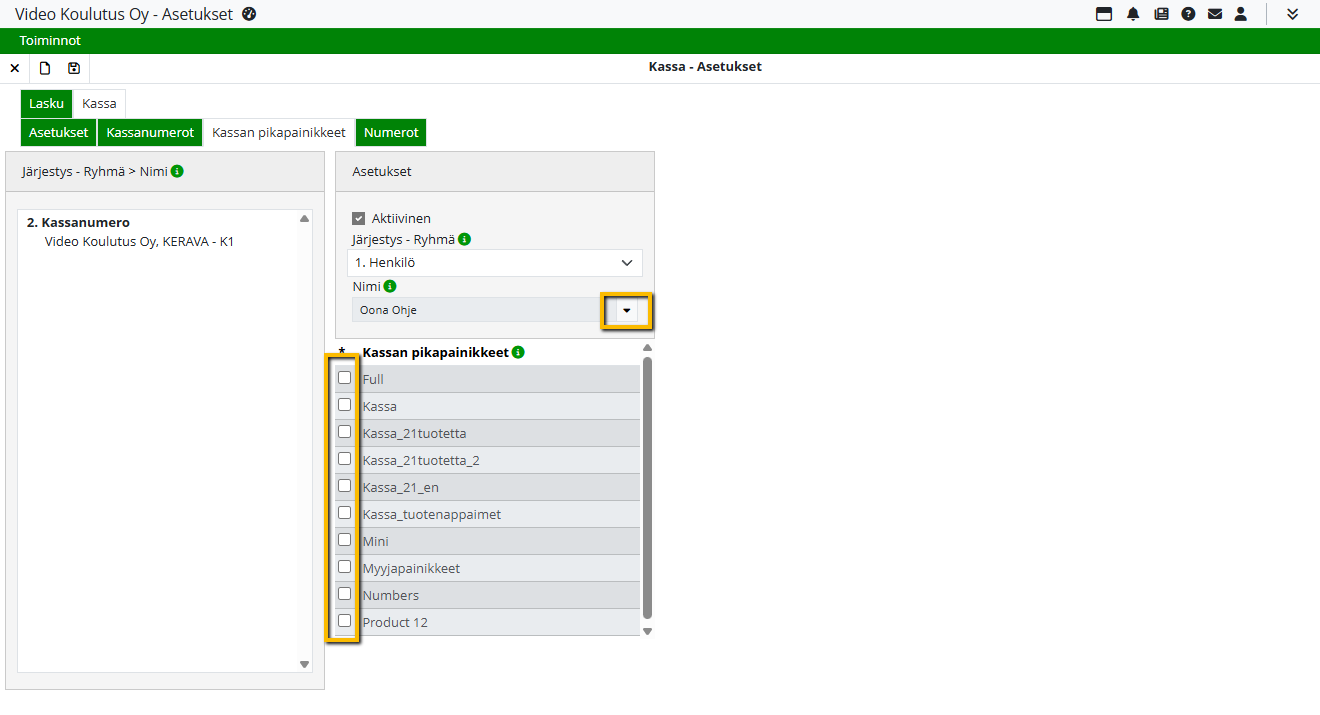The image size is (1320, 715).
Task: Open the help question mark icon
Action: (1188, 14)
